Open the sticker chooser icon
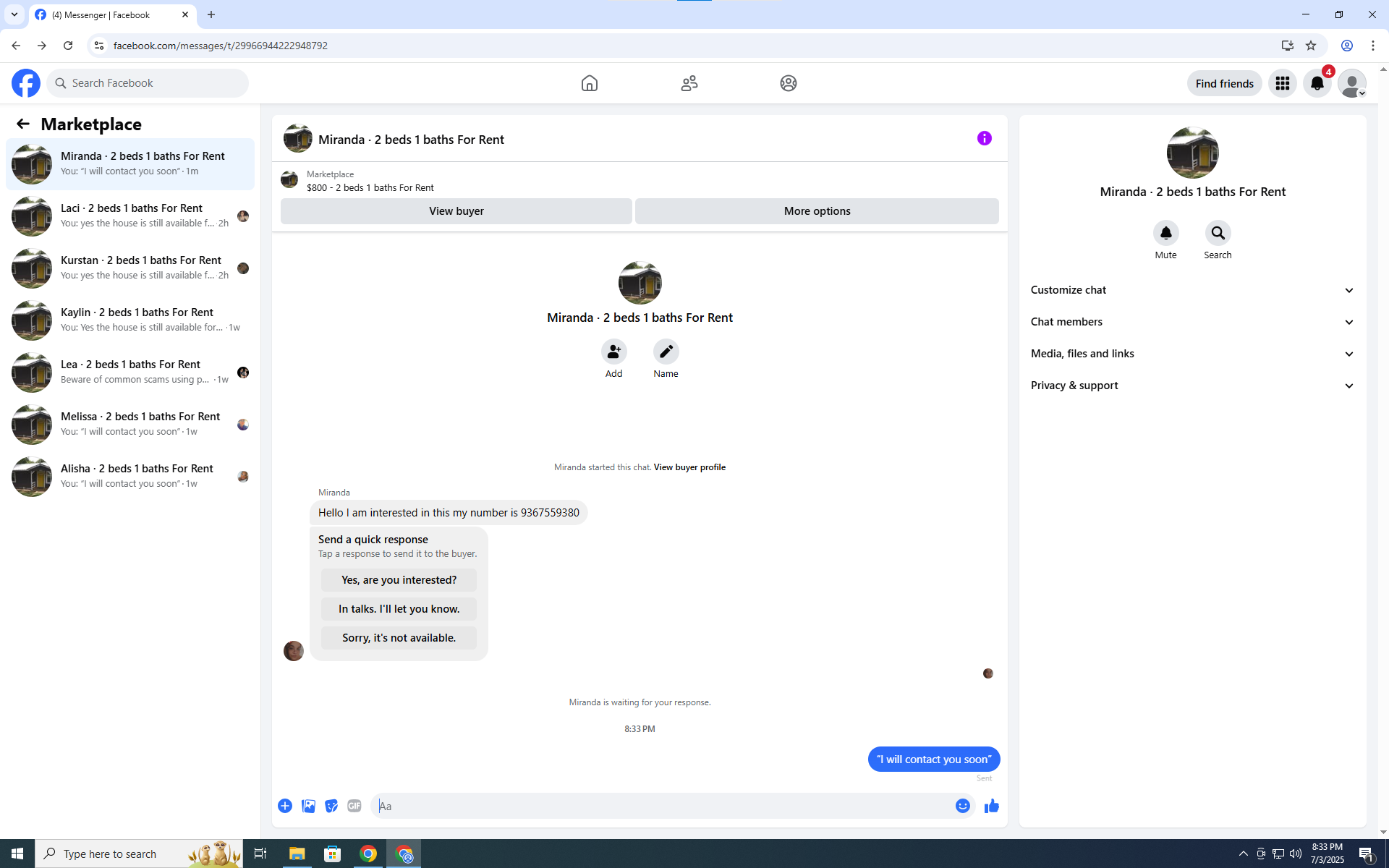Image resolution: width=1389 pixels, height=868 pixels. click(331, 806)
